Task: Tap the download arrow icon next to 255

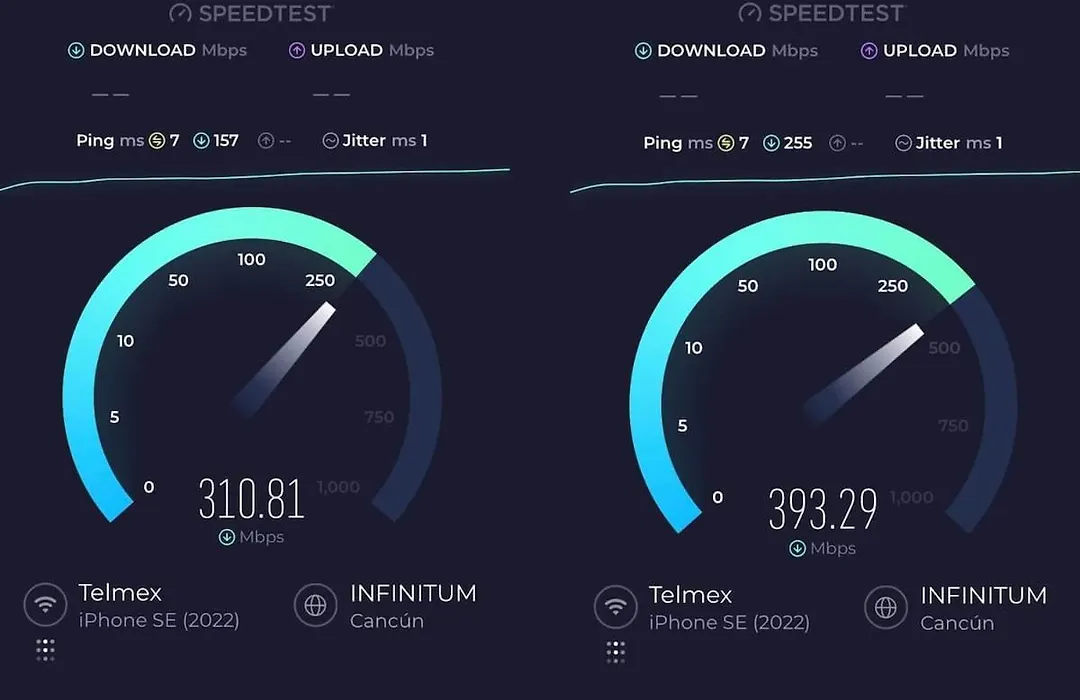Action: tap(771, 143)
